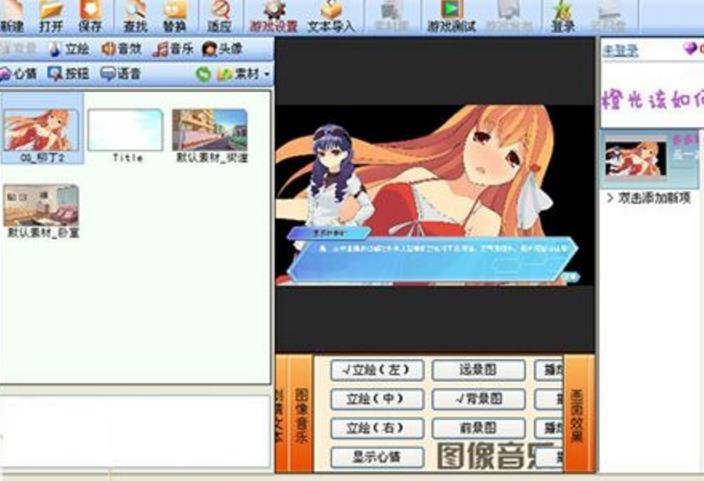
Task: Switch to 按钮 button resources
Action: [69, 74]
